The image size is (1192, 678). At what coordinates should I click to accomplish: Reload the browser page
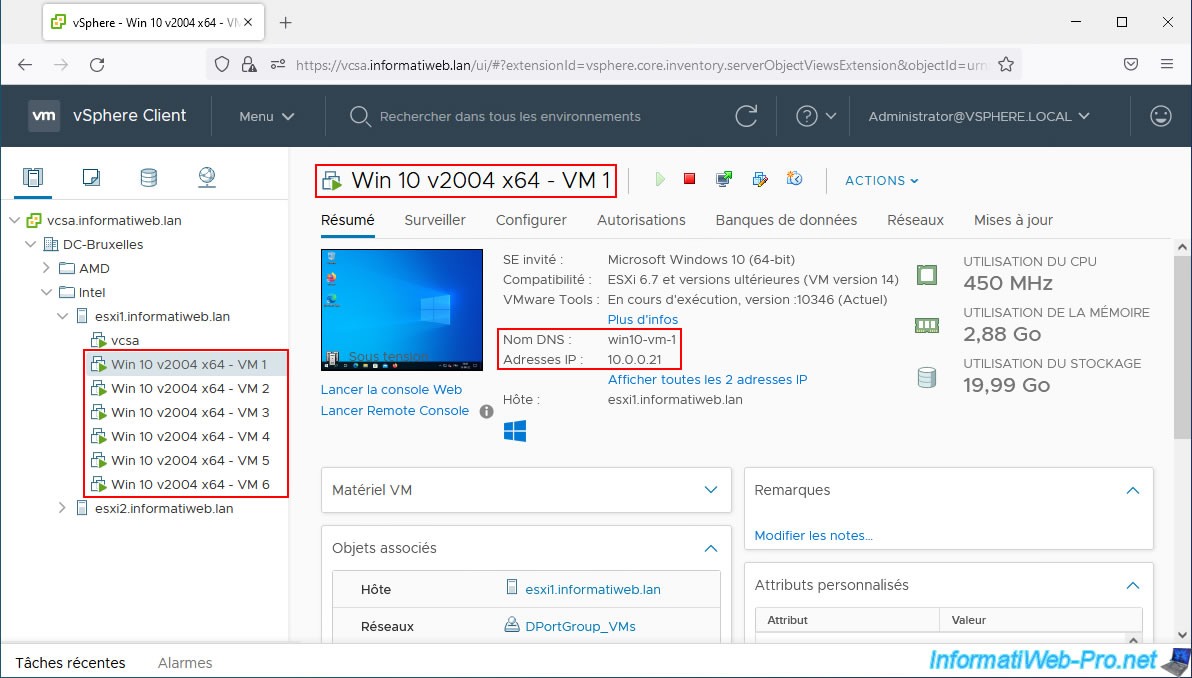(97, 65)
